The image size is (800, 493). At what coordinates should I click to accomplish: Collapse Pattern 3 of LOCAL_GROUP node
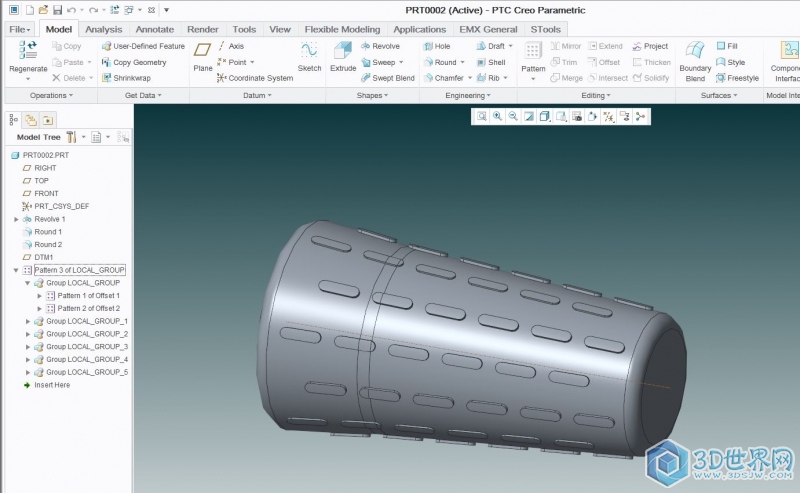point(16,270)
